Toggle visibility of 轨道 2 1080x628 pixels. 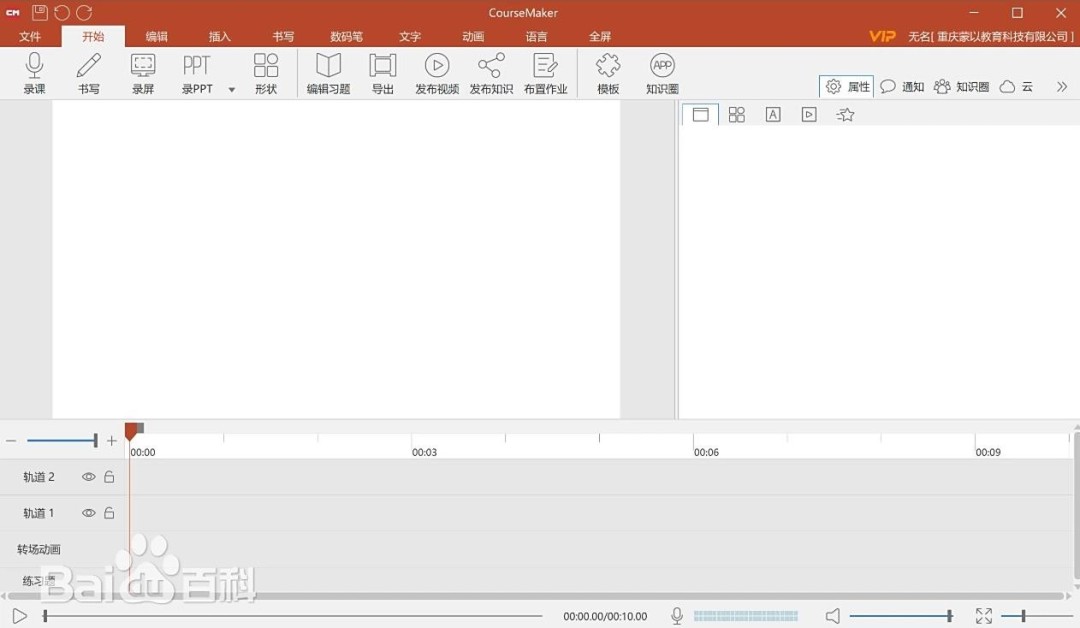click(88, 477)
